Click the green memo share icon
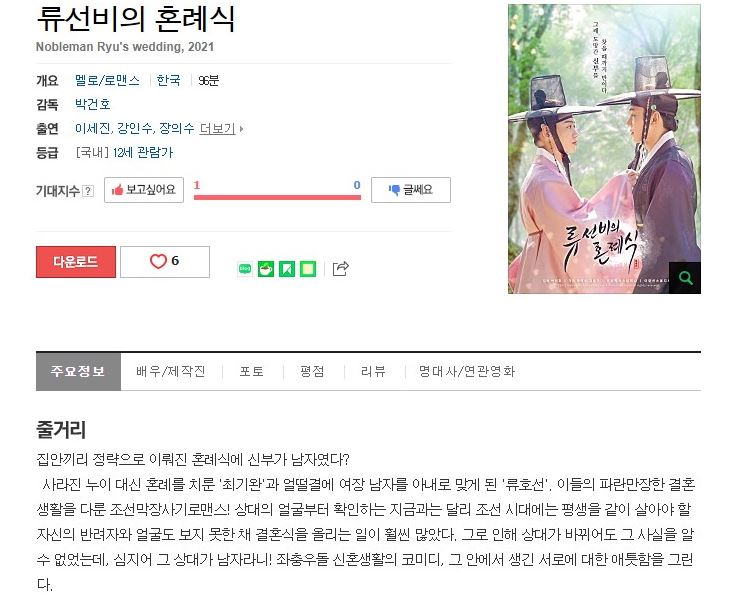737x616 pixels. click(x=308, y=269)
